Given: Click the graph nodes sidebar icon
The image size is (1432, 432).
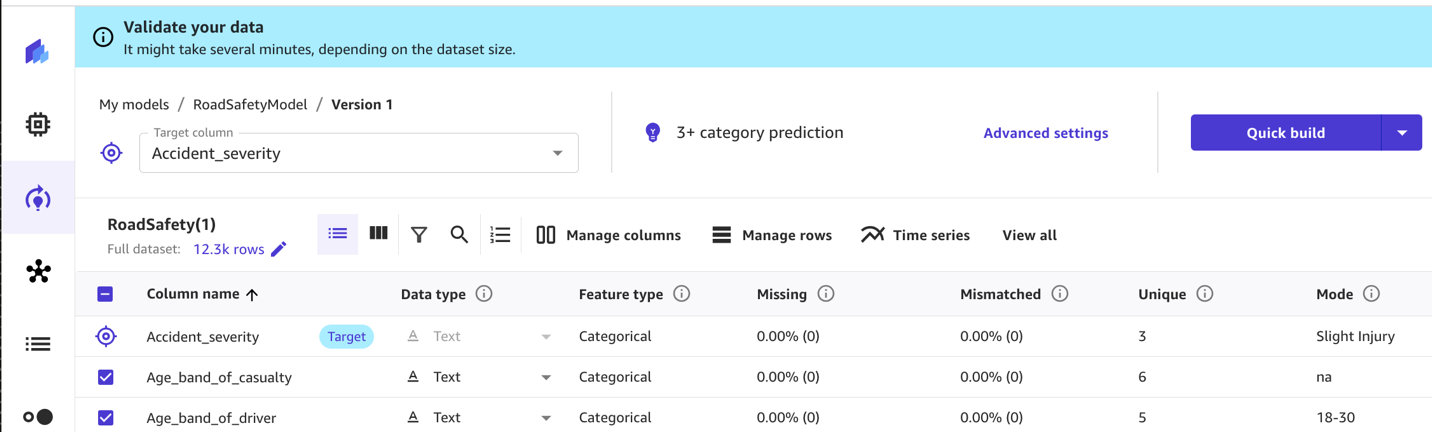Looking at the screenshot, I should (38, 271).
